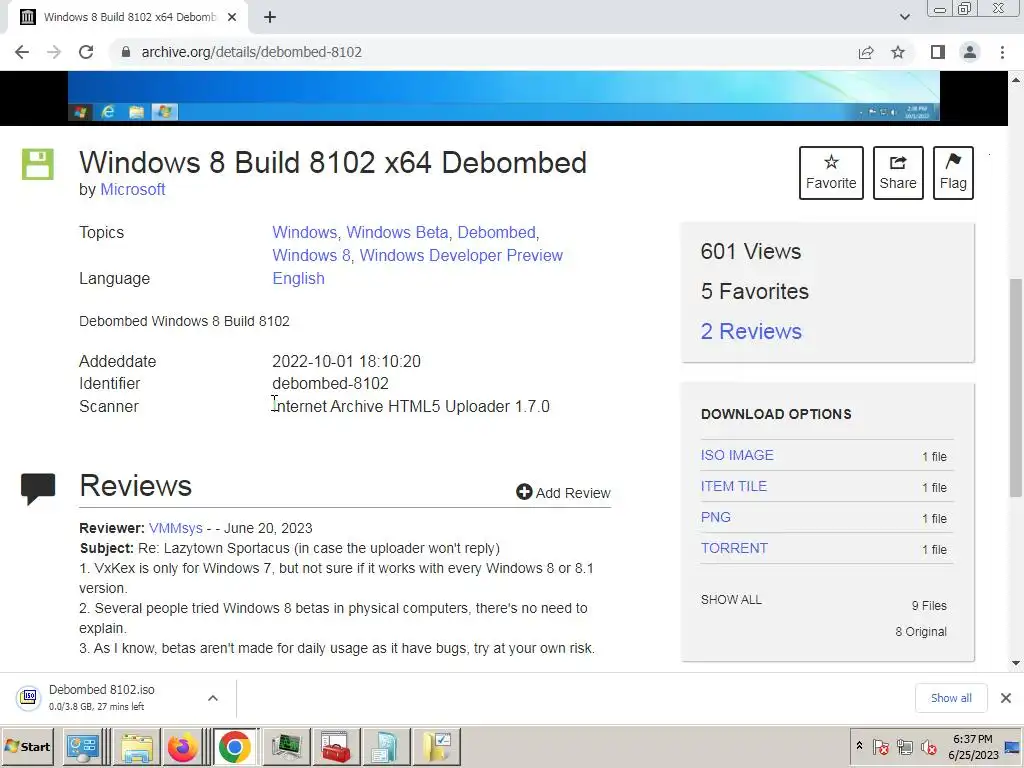The width and height of the screenshot is (1024, 768).
Task: Click the site lock icon in address bar
Action: point(126,52)
